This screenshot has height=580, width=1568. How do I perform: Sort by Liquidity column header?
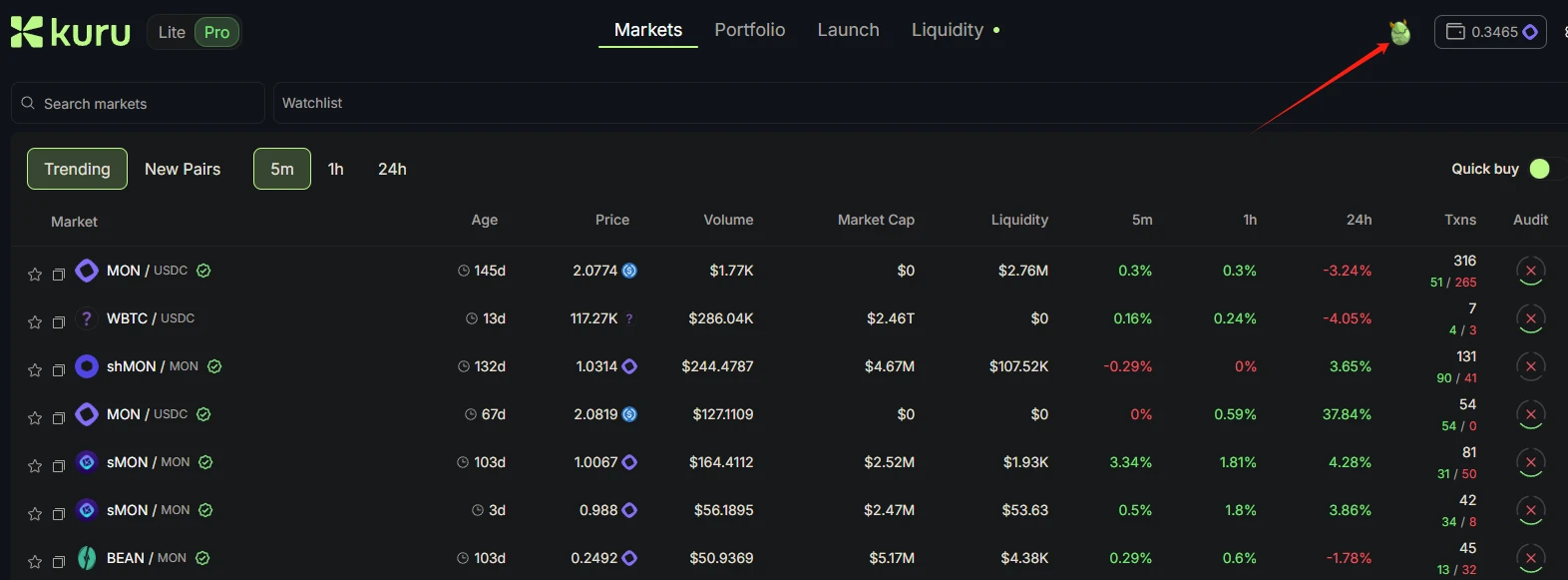[x=1018, y=220]
